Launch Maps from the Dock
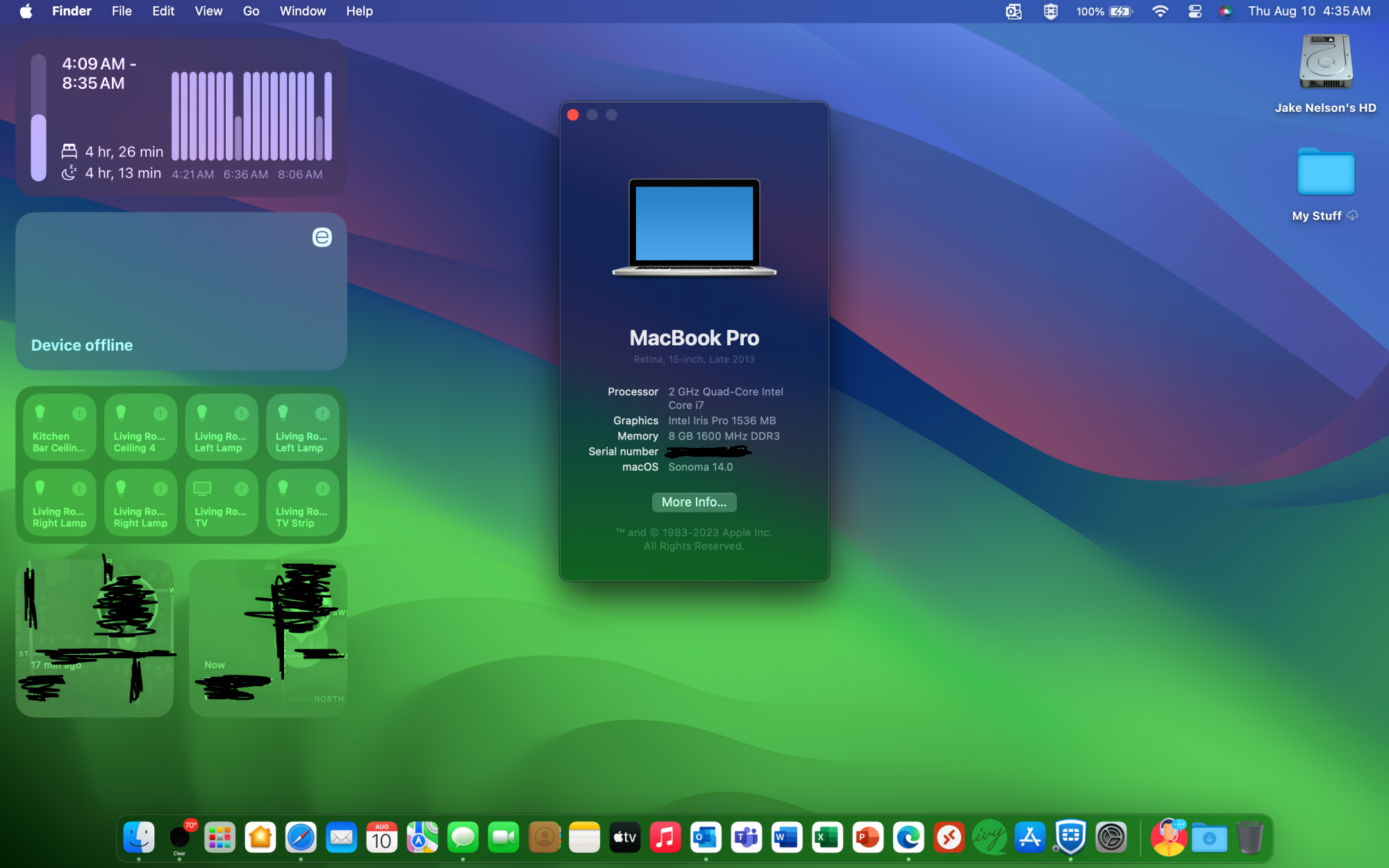 pyautogui.click(x=422, y=837)
